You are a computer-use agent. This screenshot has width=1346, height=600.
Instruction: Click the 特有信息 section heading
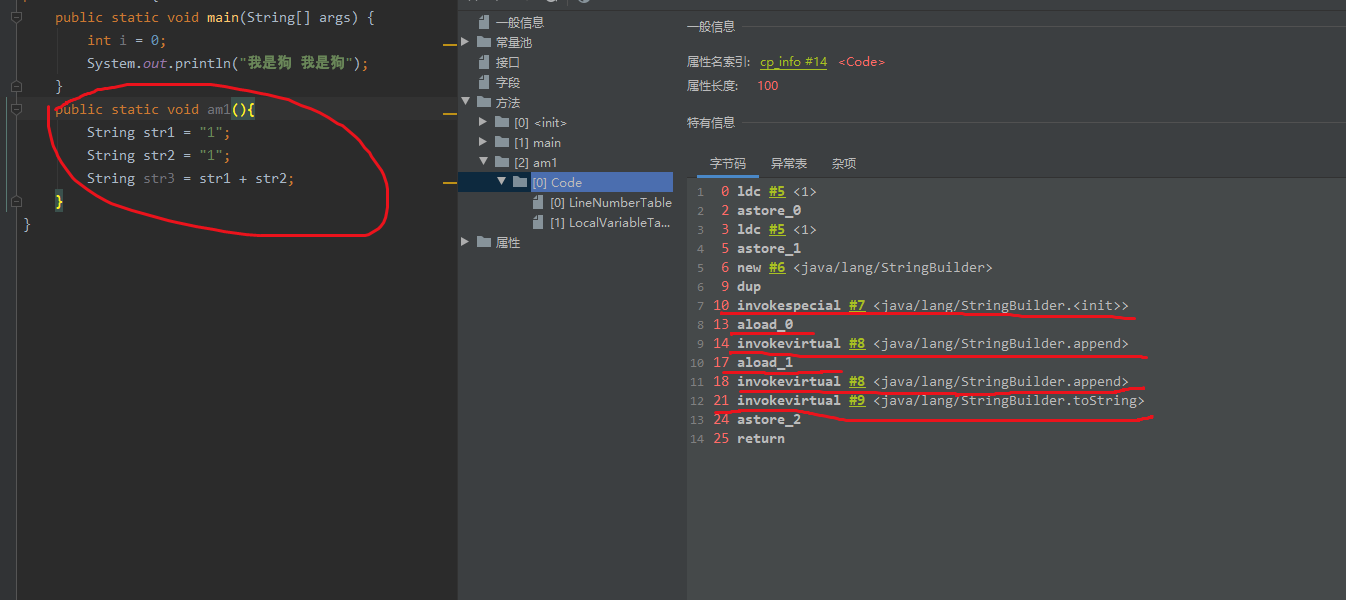(x=711, y=122)
